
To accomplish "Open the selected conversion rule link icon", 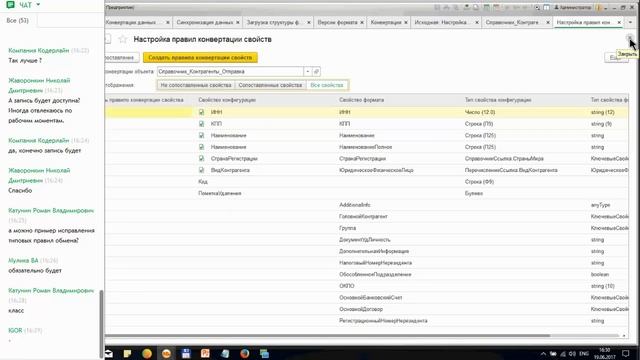I will pyautogui.click(x=316, y=71).
